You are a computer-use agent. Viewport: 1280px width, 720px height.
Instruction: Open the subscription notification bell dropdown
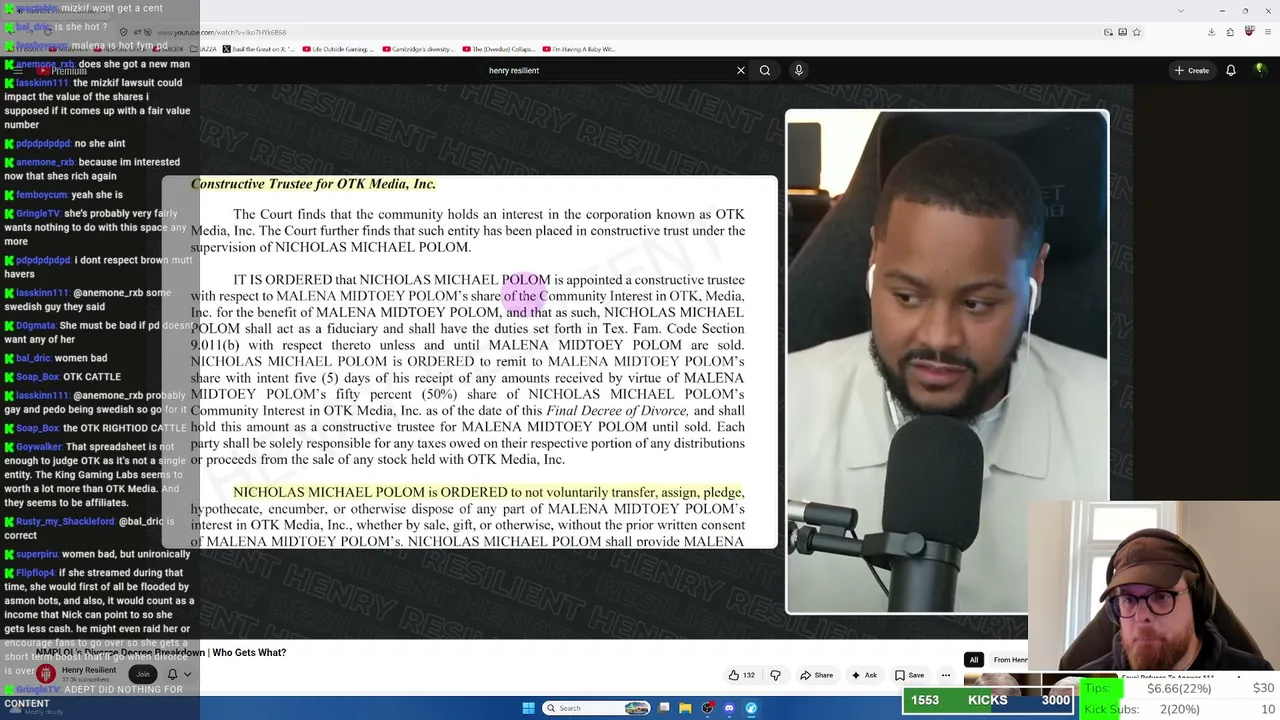point(178,674)
